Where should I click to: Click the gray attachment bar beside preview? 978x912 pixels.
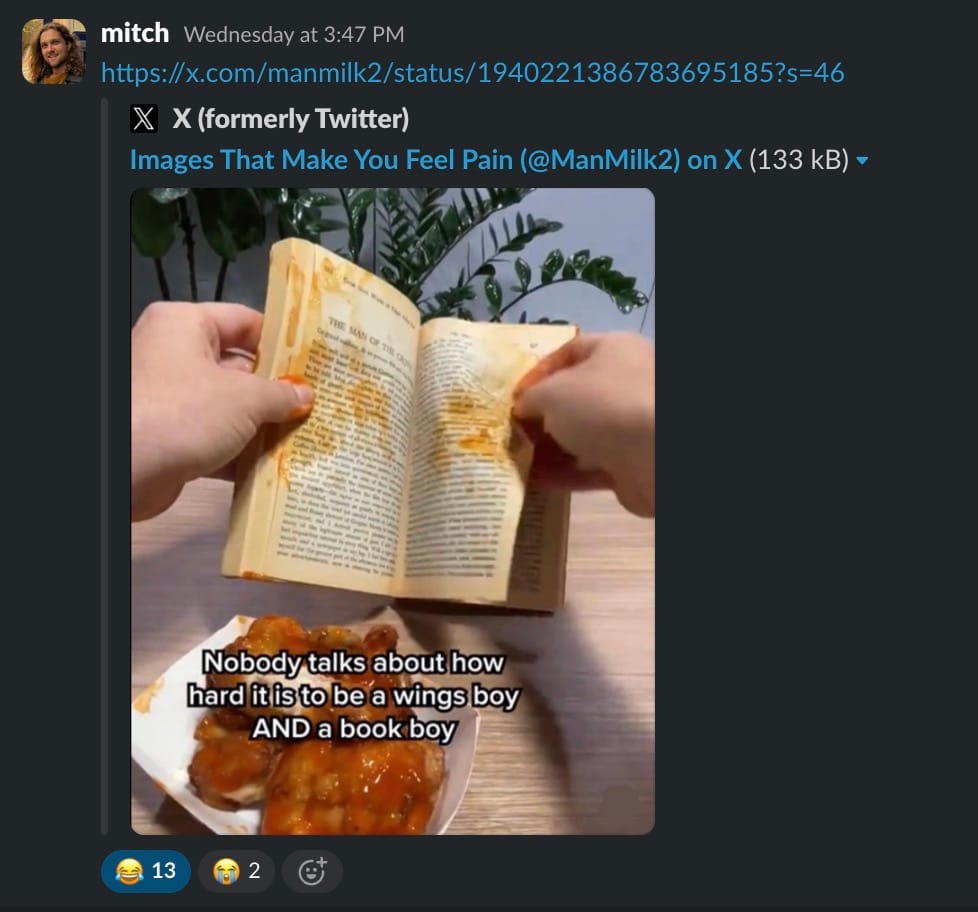tap(105, 466)
